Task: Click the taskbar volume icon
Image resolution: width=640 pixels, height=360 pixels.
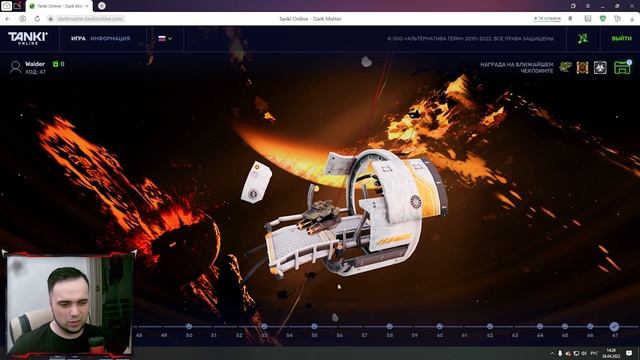Action: pos(584,353)
